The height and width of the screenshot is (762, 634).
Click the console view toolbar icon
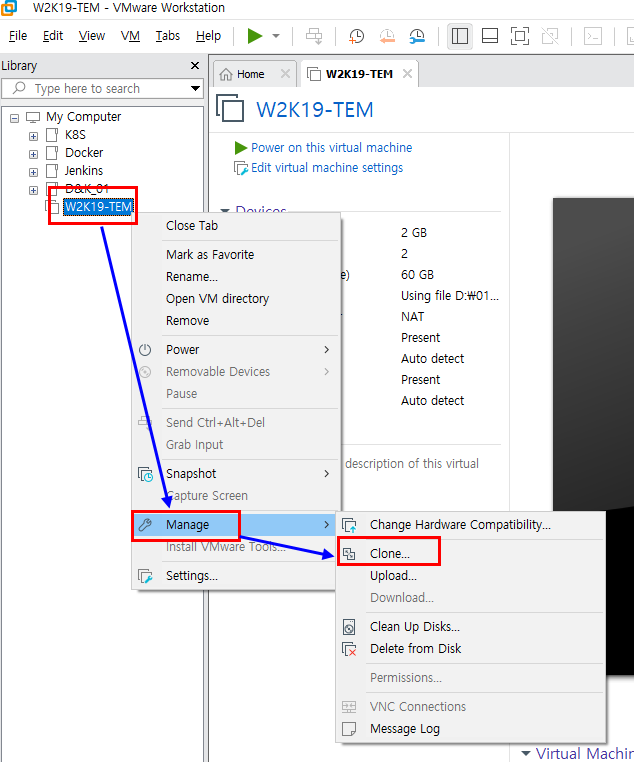point(593,36)
